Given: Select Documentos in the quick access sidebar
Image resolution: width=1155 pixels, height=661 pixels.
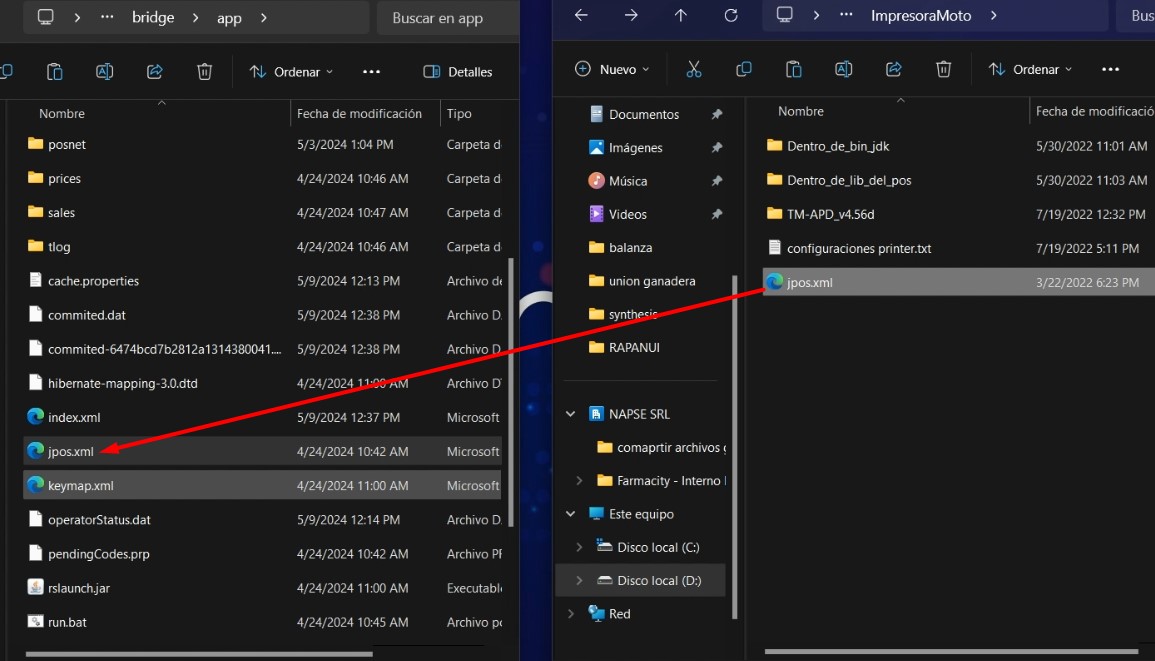Looking at the screenshot, I should [643, 114].
